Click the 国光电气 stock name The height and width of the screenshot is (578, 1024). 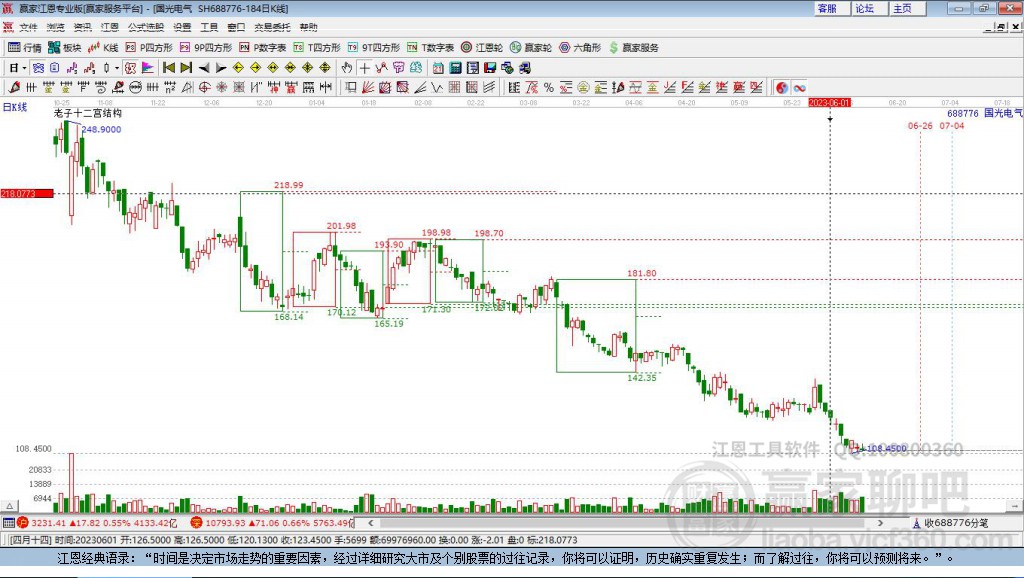pos(1003,113)
